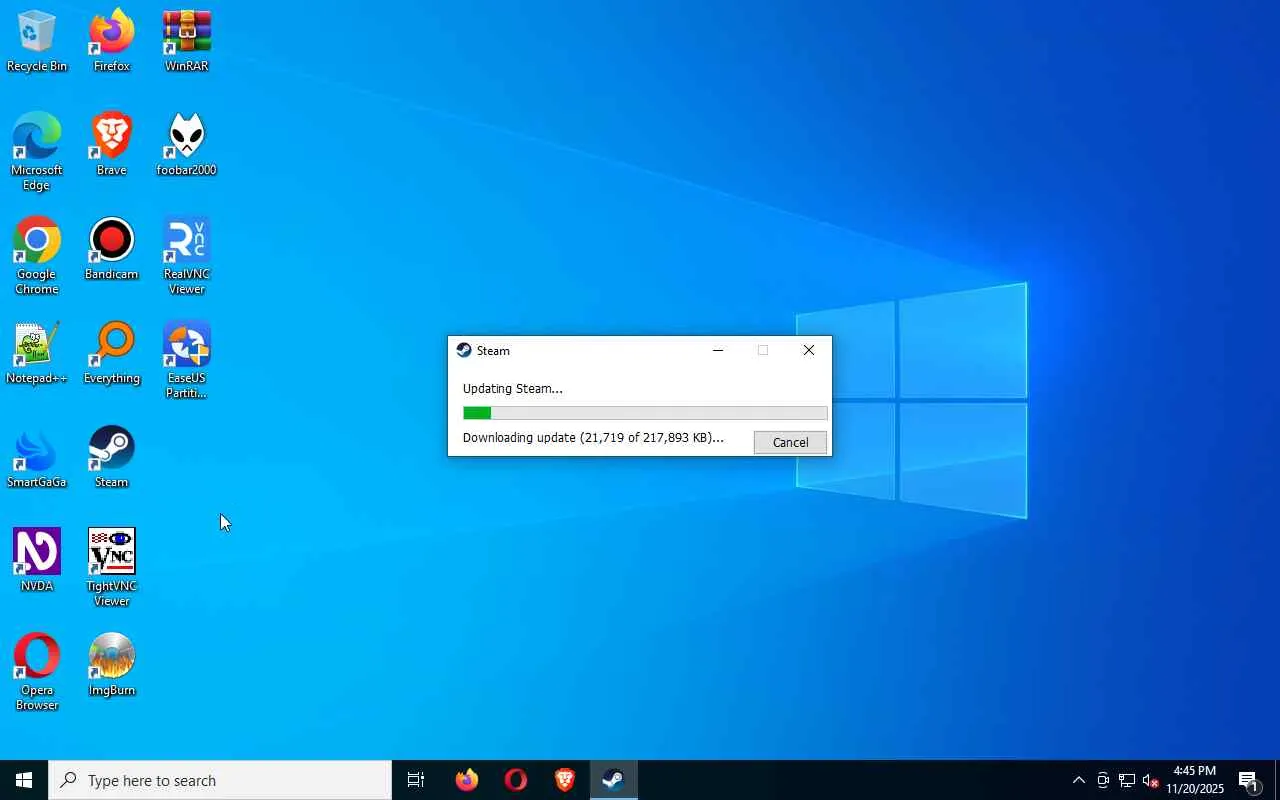Open the Meet Now tray icon
Screen dimensions: 1280x800
(x=1103, y=780)
